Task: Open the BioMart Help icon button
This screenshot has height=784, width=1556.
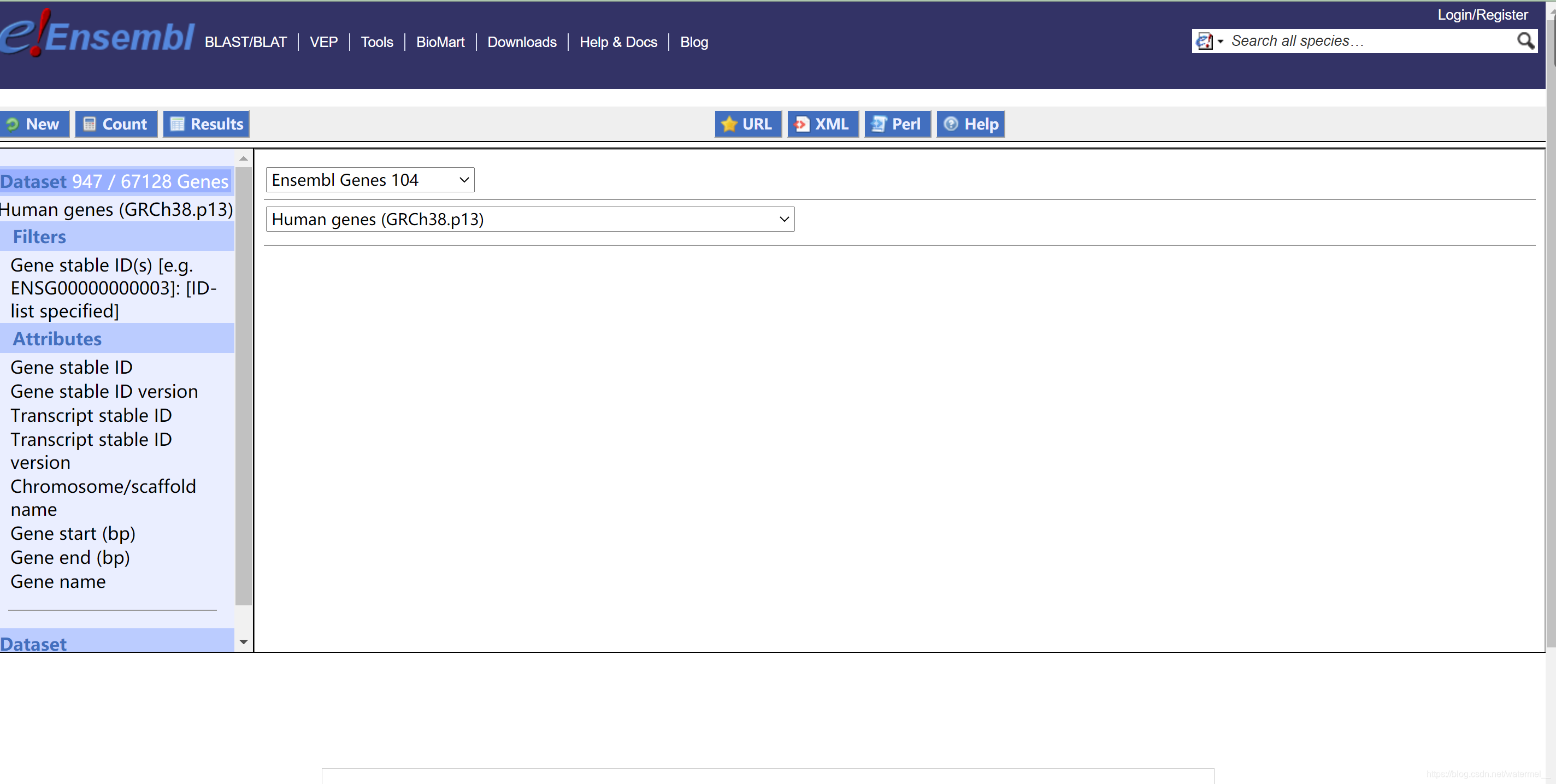Action: pos(970,124)
